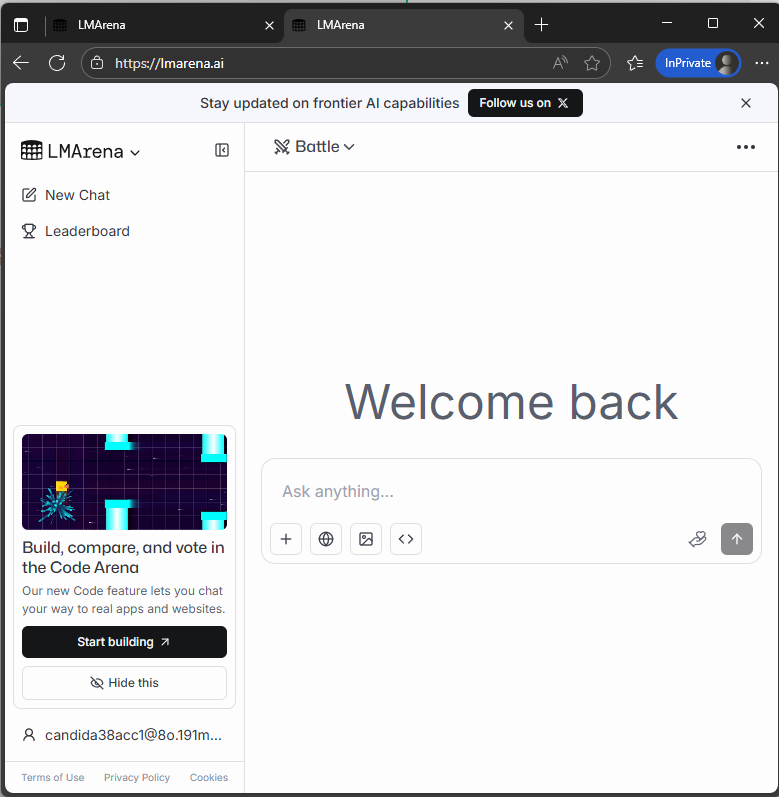This screenshot has height=797, width=779.
Task: Collapse the sidebar panel icon
Action: (x=222, y=150)
